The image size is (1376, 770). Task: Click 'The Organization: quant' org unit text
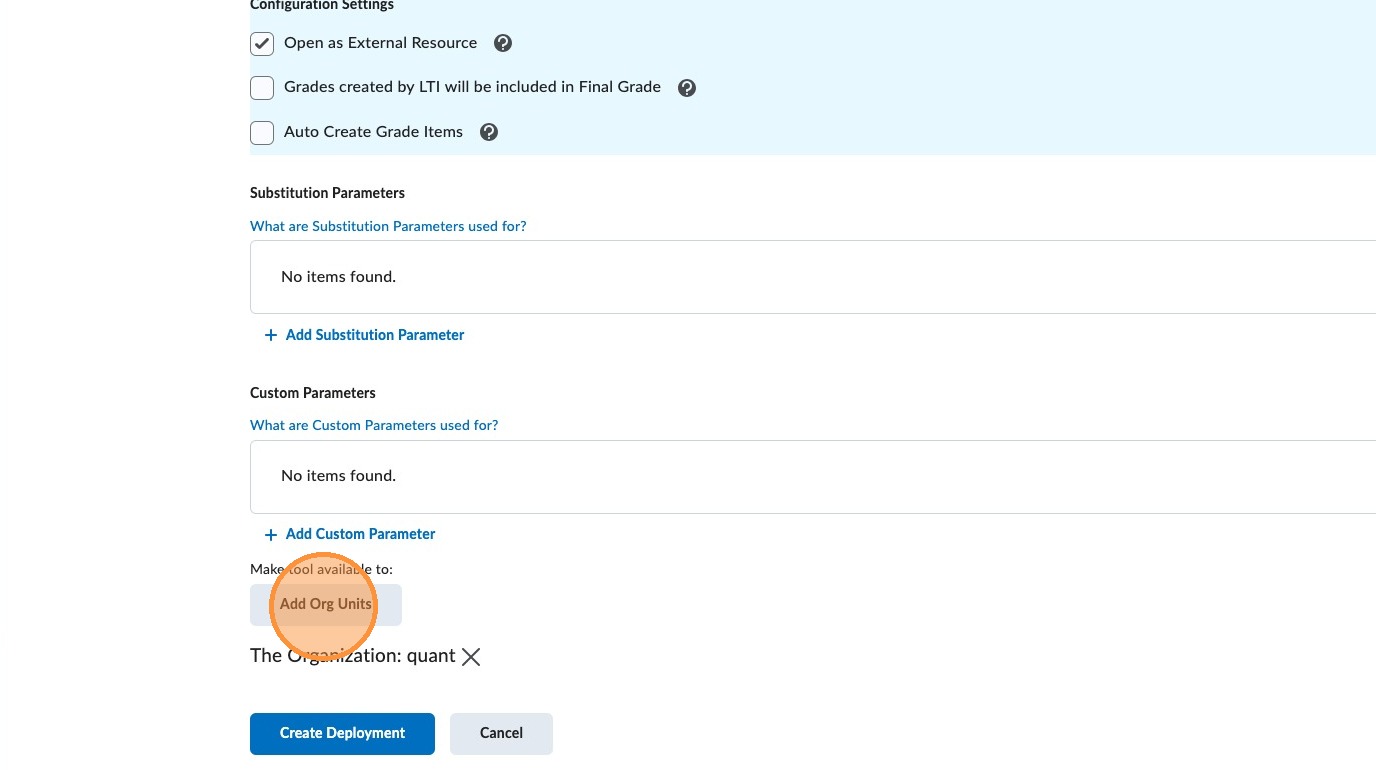[353, 656]
